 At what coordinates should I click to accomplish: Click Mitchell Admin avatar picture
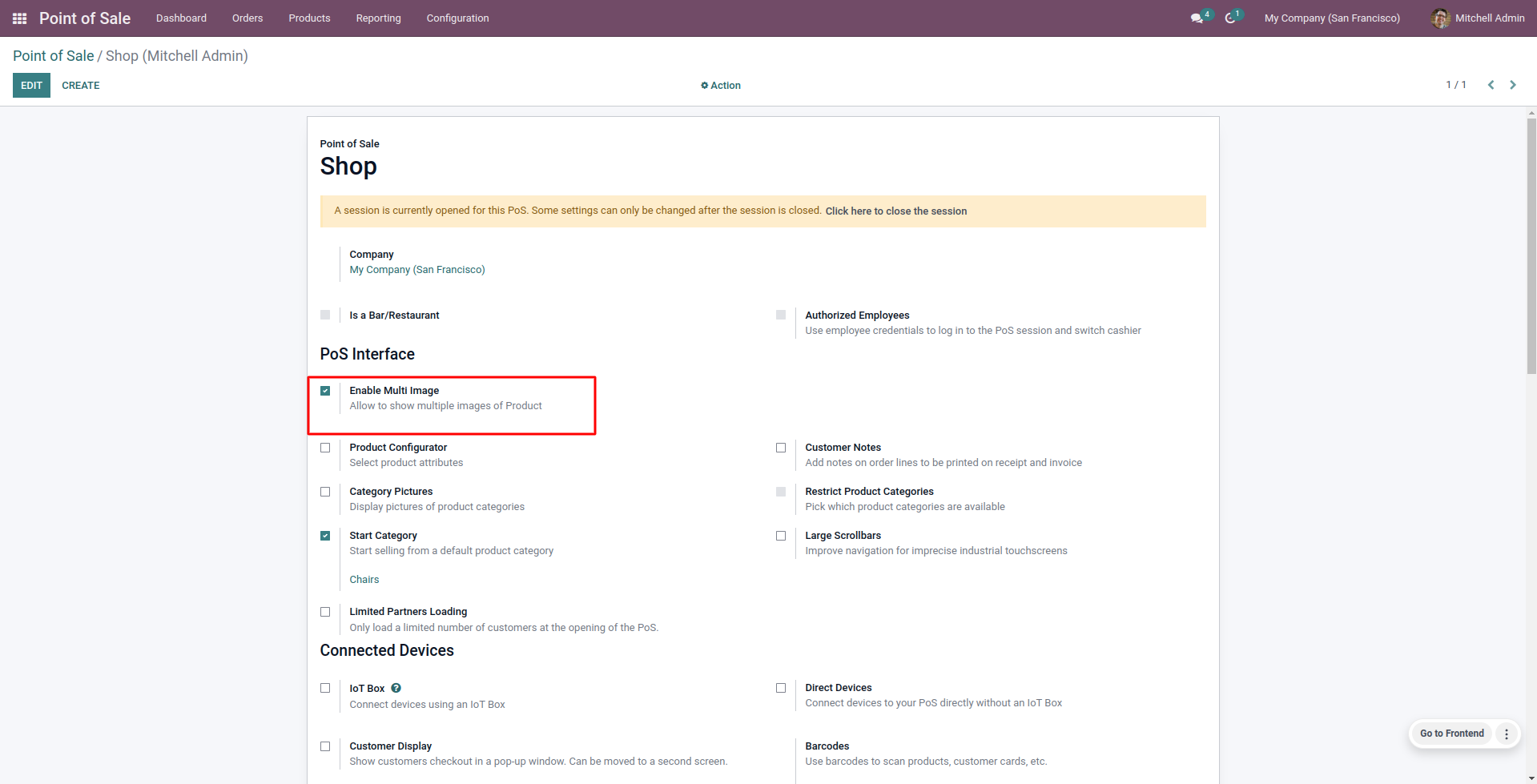tap(1440, 18)
